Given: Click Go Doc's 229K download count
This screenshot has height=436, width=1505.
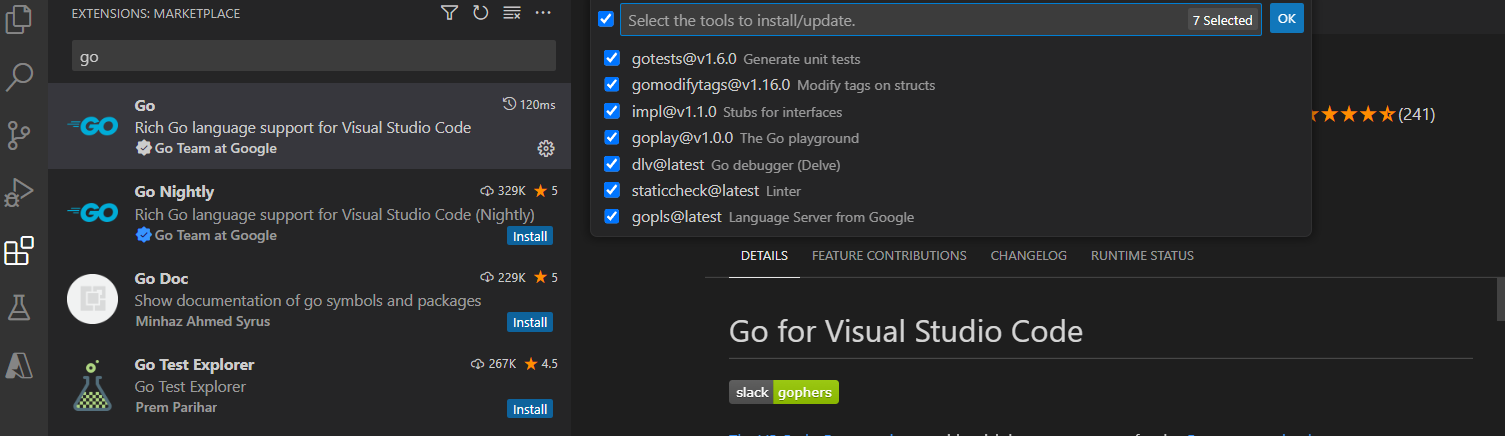Looking at the screenshot, I should click(503, 277).
